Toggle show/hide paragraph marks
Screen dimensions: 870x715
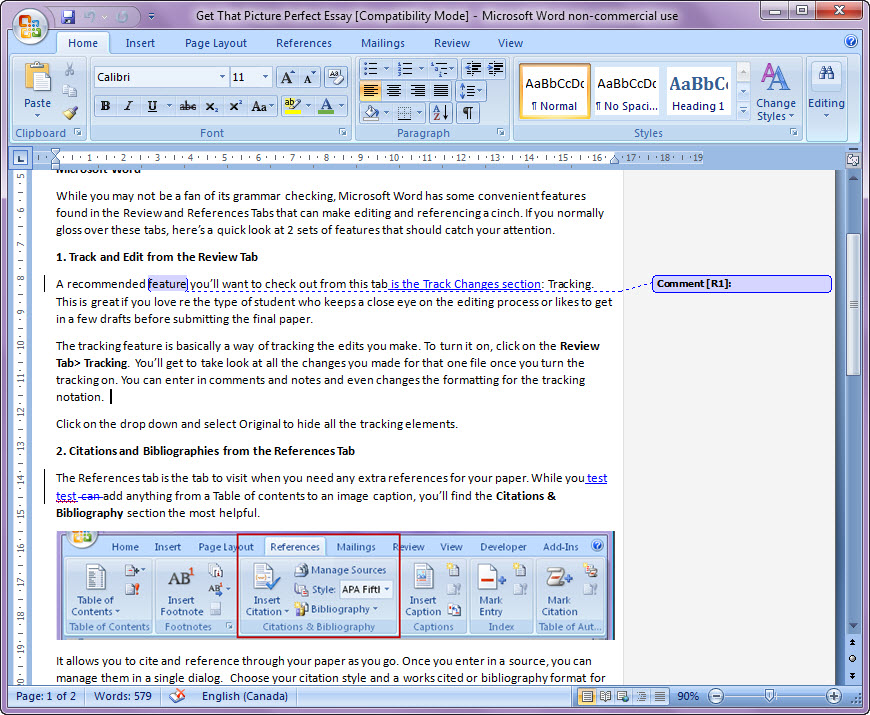pos(468,113)
